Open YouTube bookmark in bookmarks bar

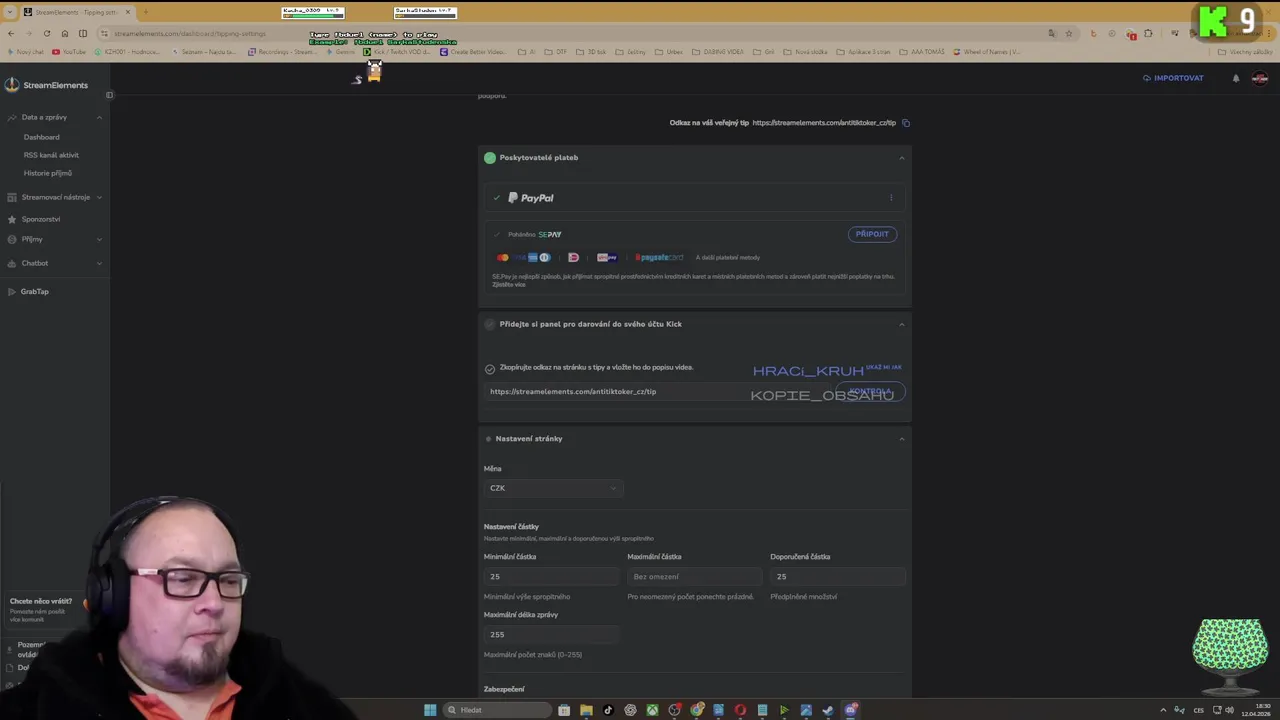(70, 52)
